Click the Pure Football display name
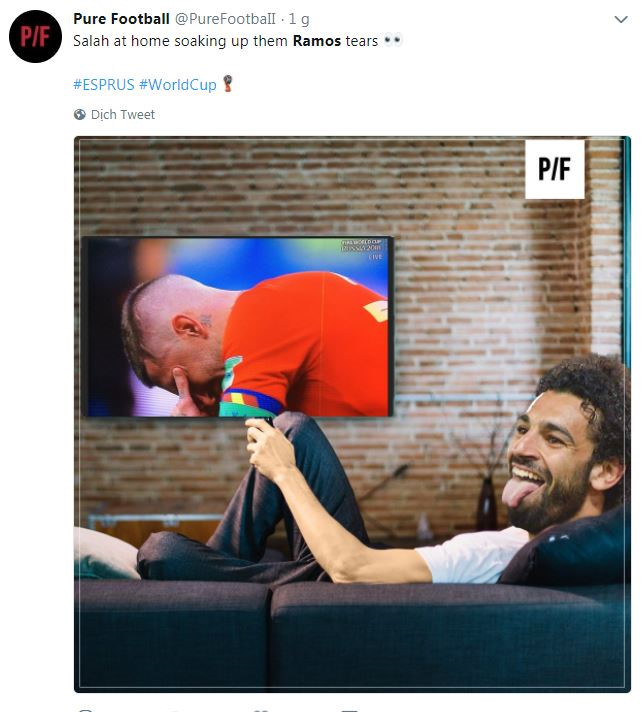 pyautogui.click(x=121, y=19)
